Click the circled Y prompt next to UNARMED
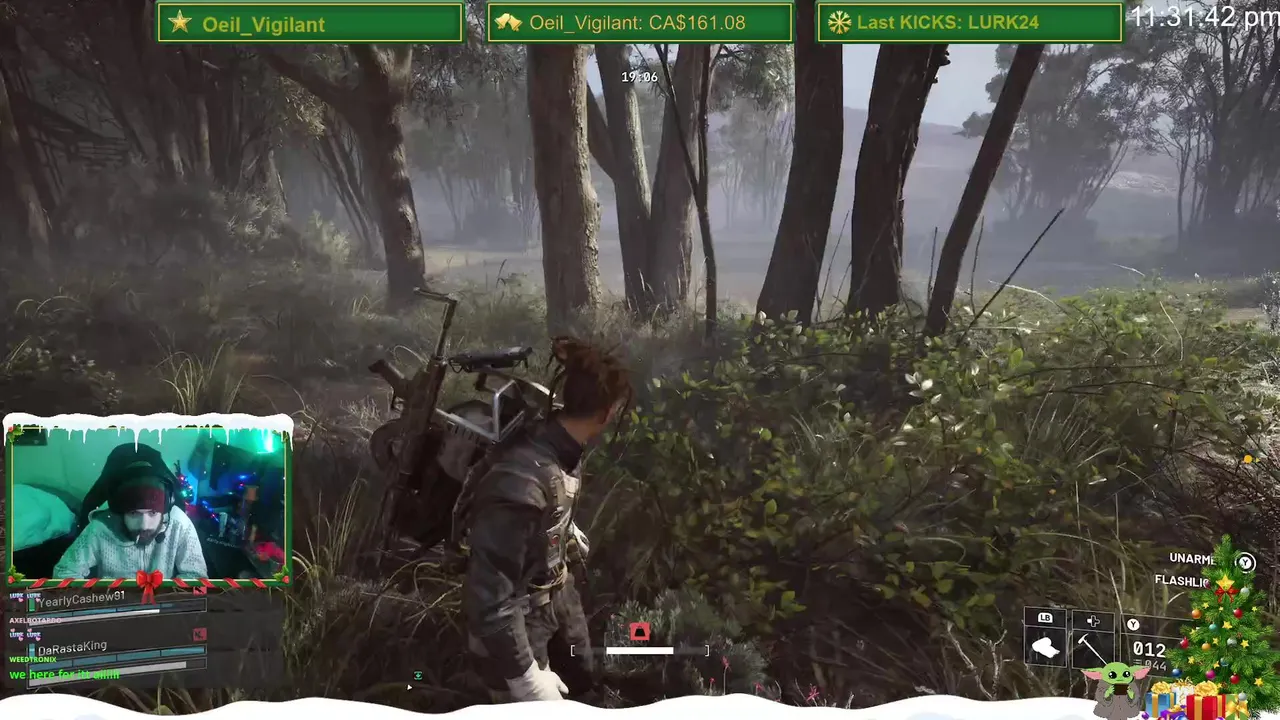Image resolution: width=1280 pixels, height=720 pixels. pyautogui.click(x=1245, y=562)
